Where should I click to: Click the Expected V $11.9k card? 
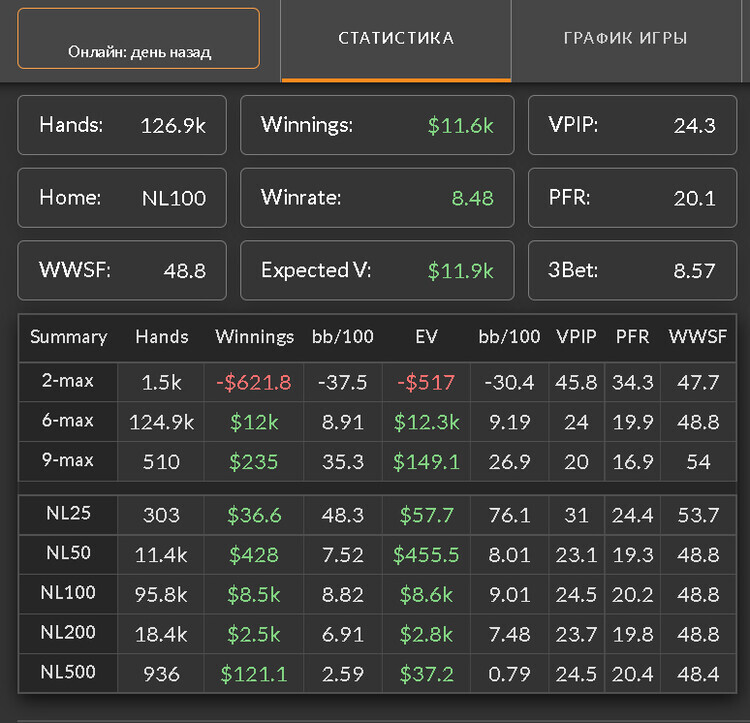pyautogui.click(x=377, y=270)
